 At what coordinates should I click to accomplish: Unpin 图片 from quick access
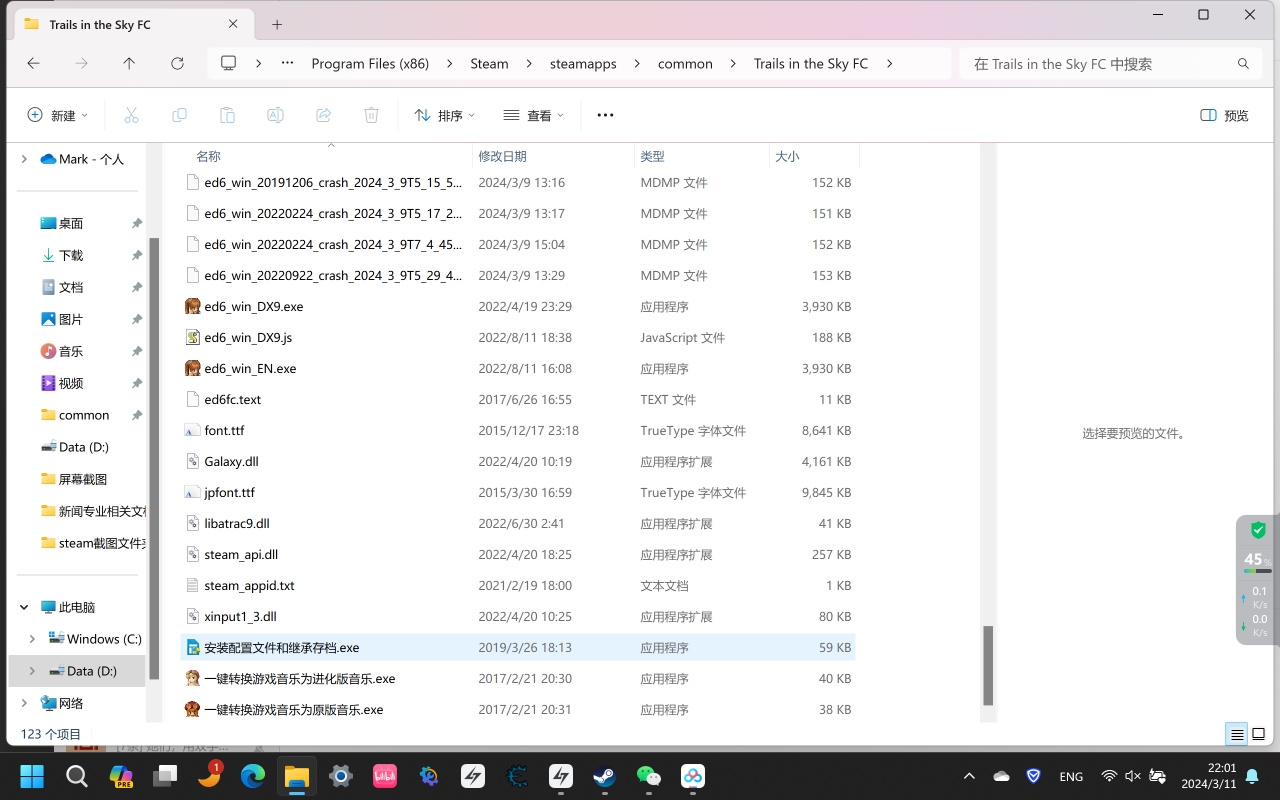click(137, 320)
